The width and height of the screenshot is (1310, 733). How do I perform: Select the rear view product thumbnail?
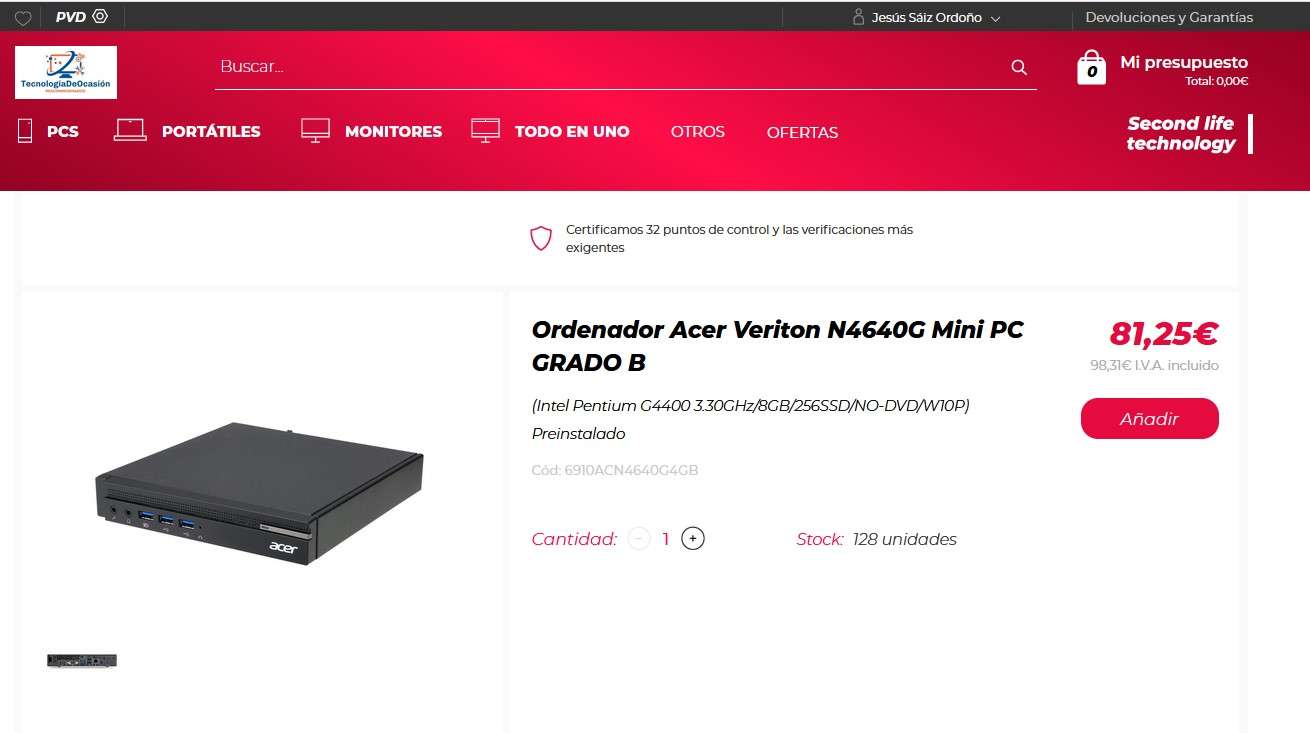tap(82, 661)
